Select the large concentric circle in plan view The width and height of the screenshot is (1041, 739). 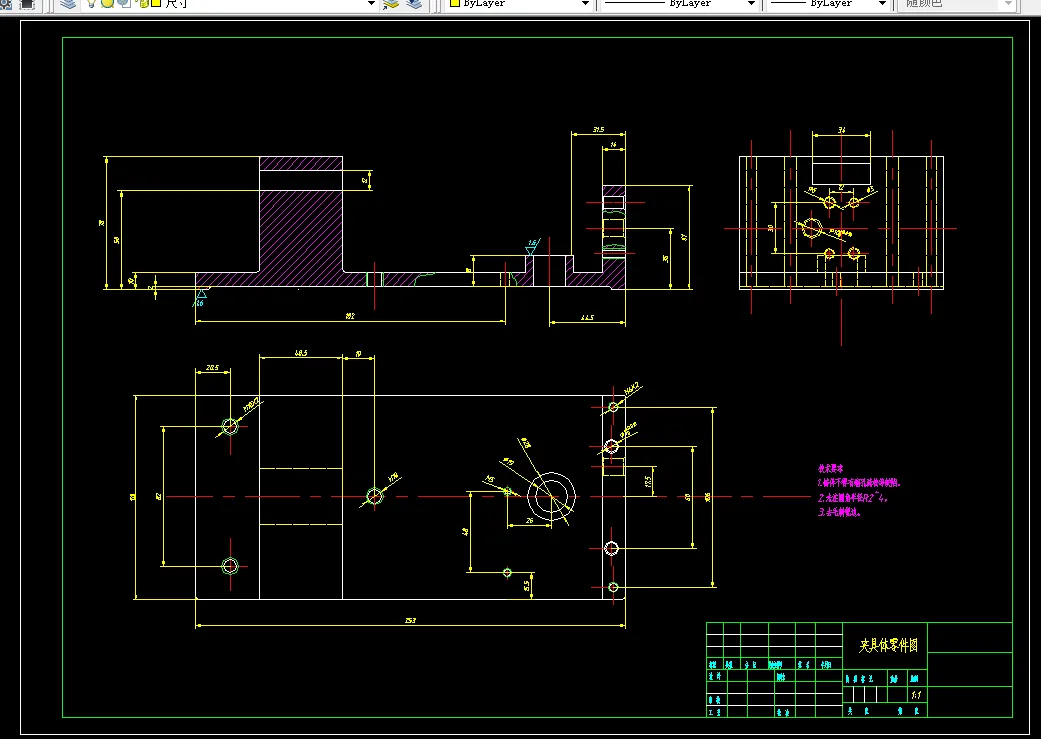[x=552, y=496]
